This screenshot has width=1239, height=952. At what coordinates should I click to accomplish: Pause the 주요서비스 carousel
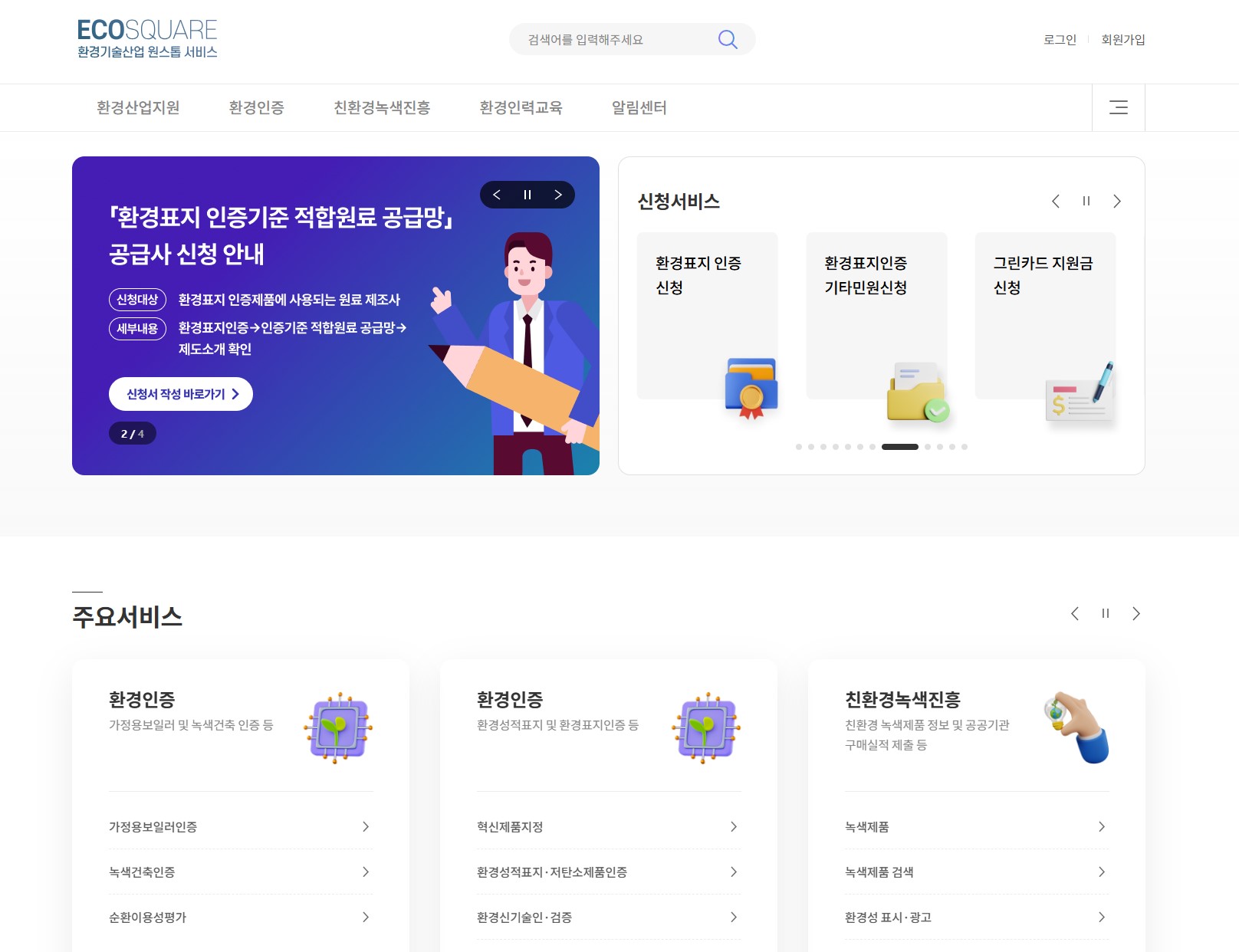pos(1106,613)
